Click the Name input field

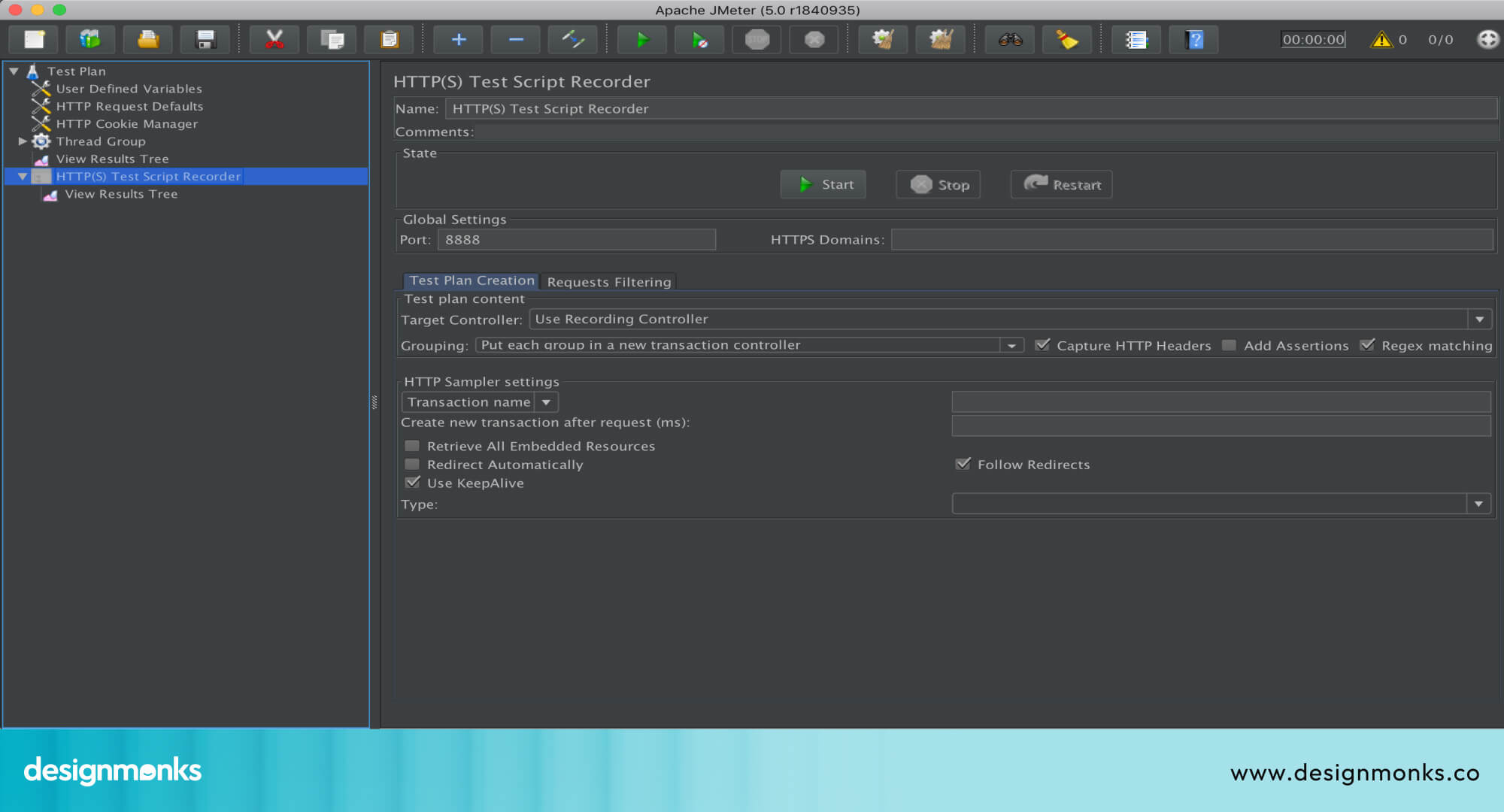pyautogui.click(x=971, y=108)
